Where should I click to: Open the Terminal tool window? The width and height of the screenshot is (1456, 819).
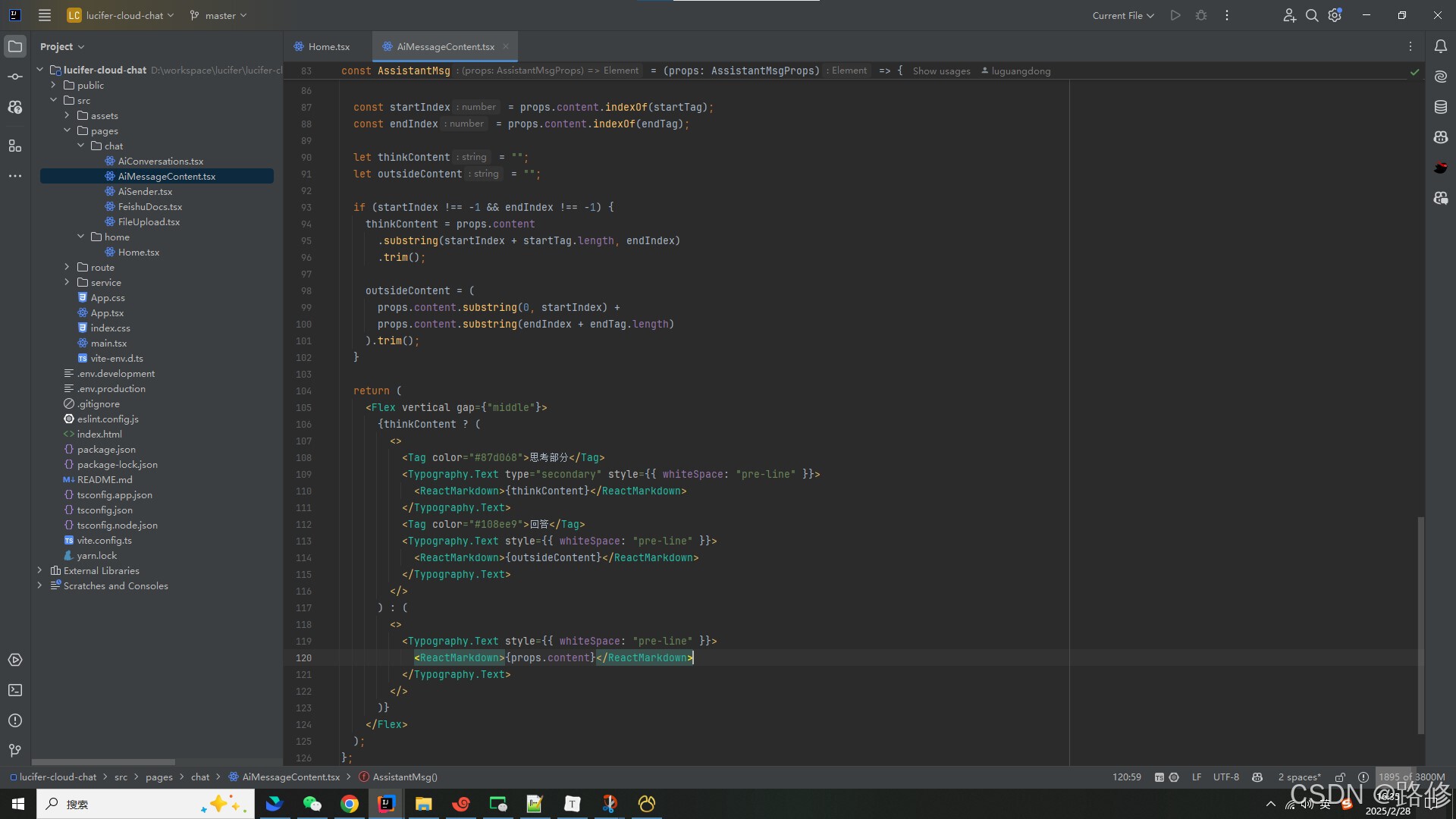point(15,690)
